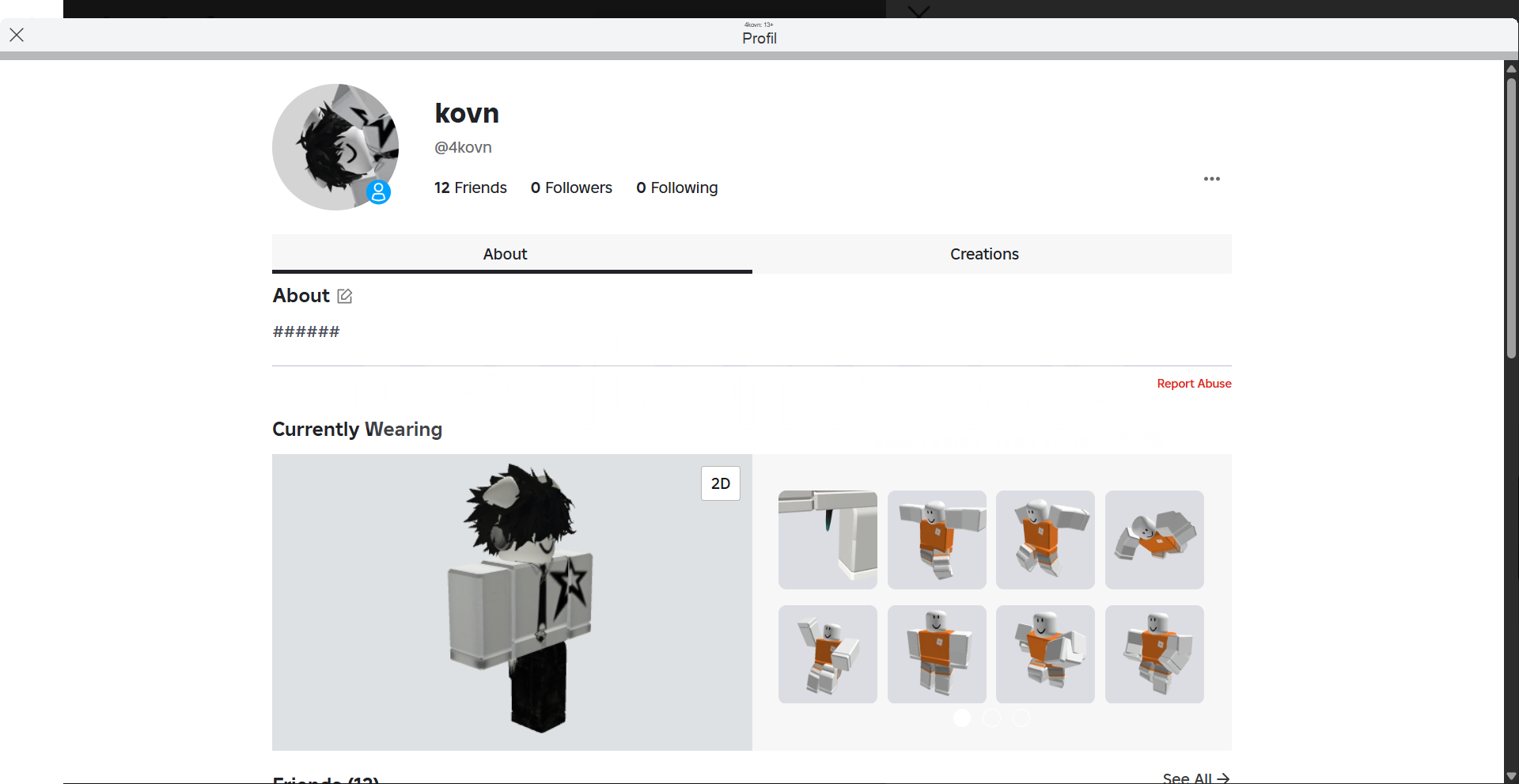The width and height of the screenshot is (1519, 784).
Task: Select the second carousel page dot
Action: point(991,718)
